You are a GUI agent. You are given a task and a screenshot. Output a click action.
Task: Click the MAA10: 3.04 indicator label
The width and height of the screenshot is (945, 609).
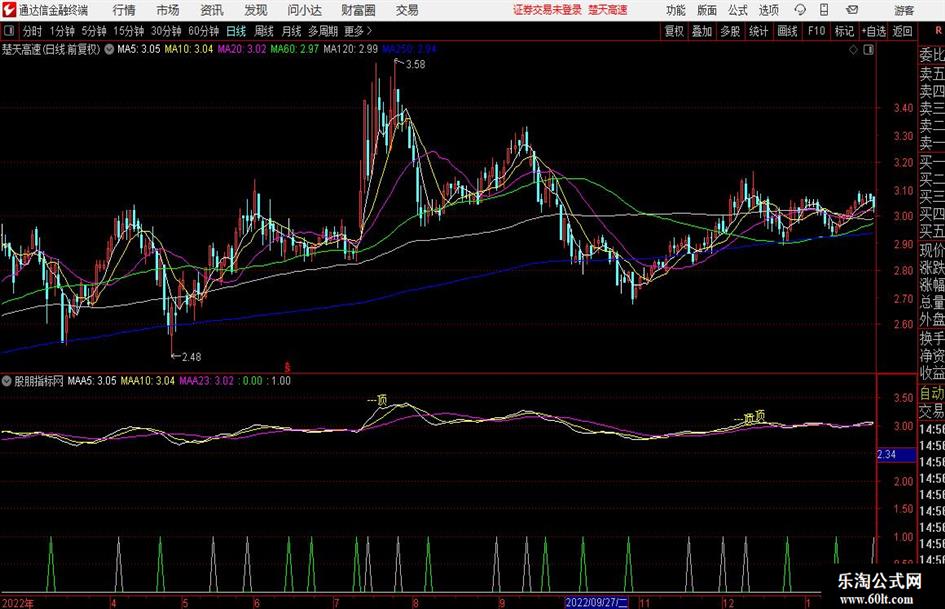click(148, 380)
